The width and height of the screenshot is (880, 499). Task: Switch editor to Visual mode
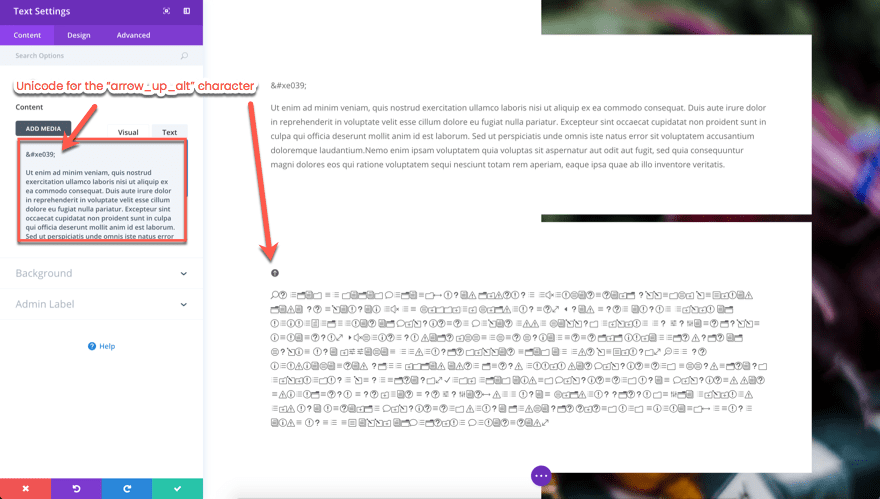pos(128,132)
